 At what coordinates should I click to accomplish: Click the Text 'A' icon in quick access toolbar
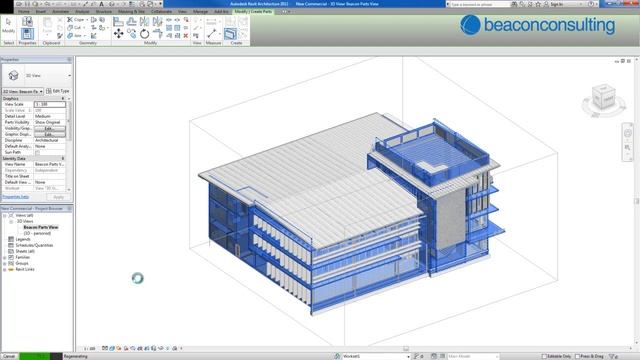[102, 4]
